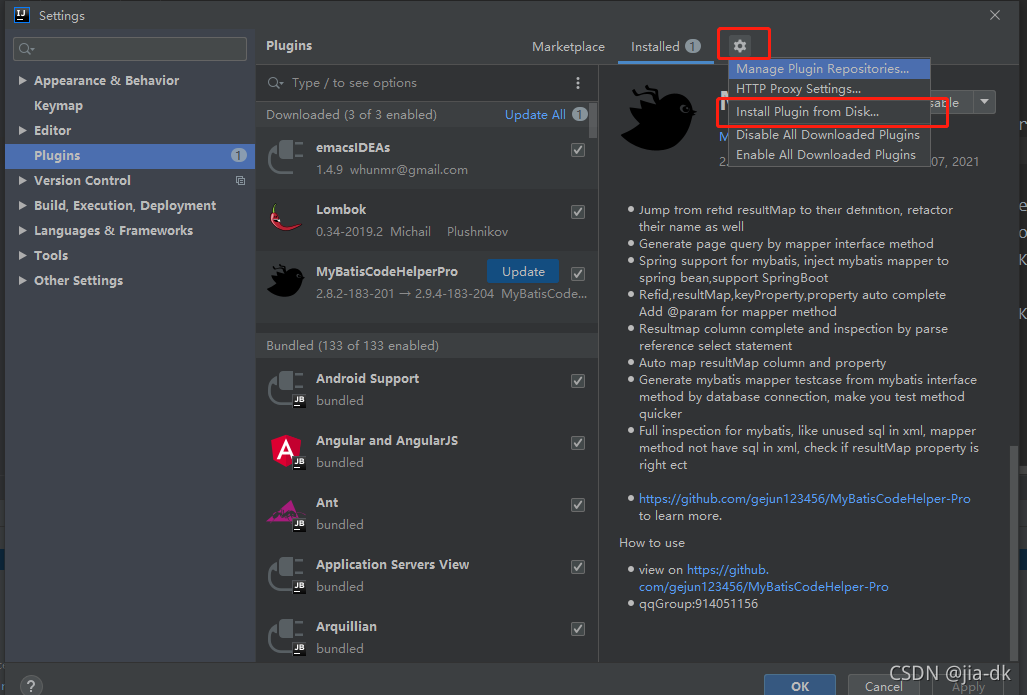Click the Arquillian plugin icon

(286, 637)
